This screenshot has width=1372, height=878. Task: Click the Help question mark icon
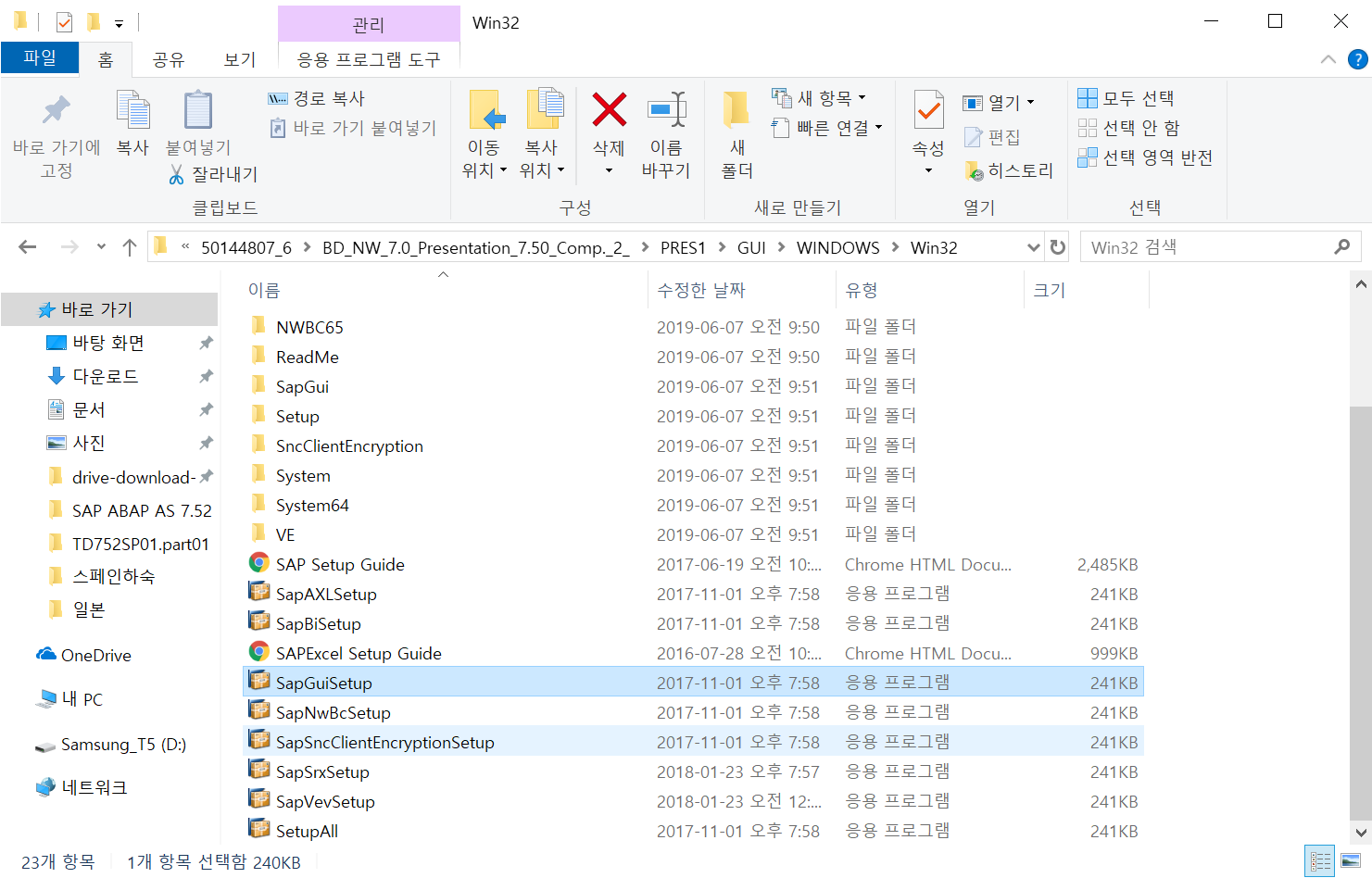point(1358,59)
